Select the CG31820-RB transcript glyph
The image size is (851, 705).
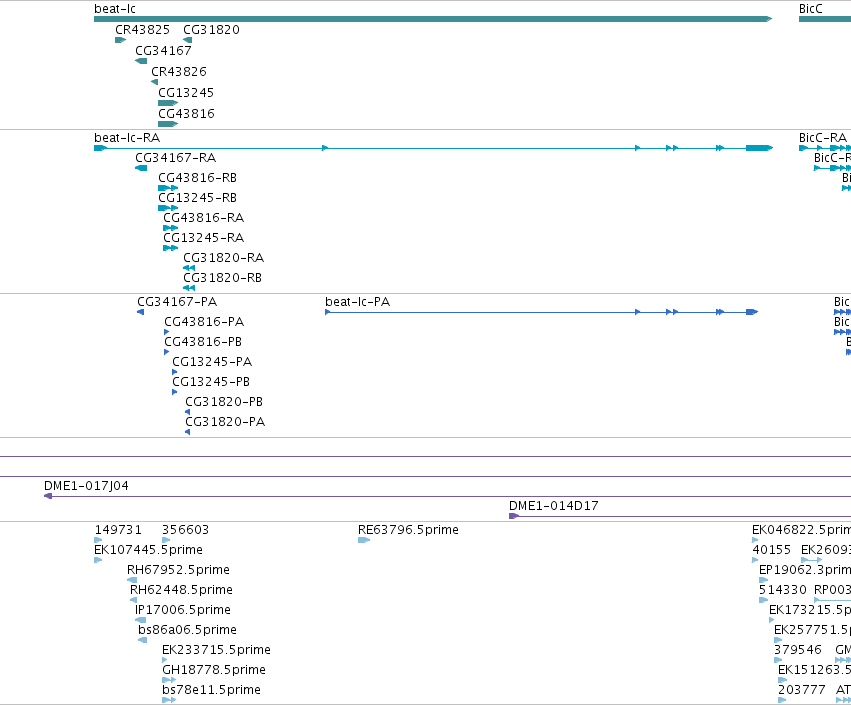pos(189,288)
